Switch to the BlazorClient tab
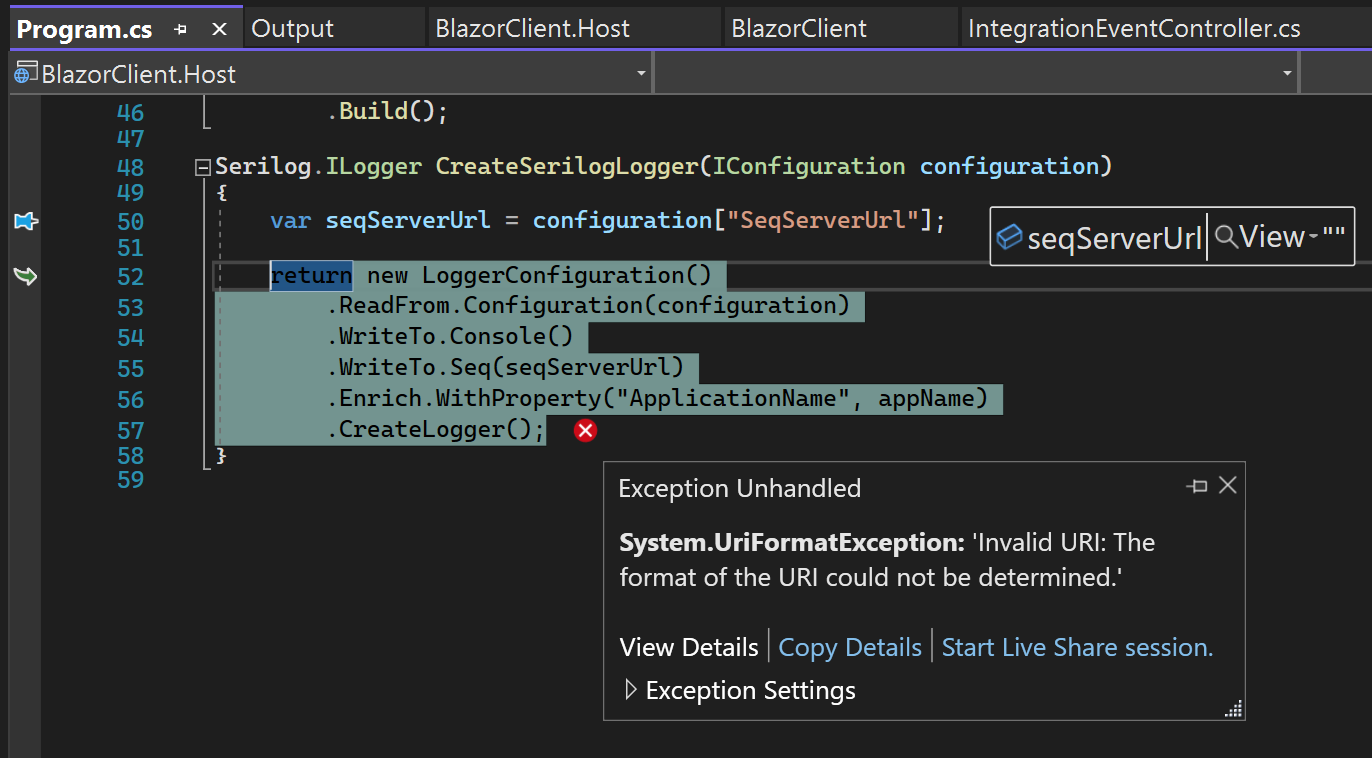1372x758 pixels. 797,28
